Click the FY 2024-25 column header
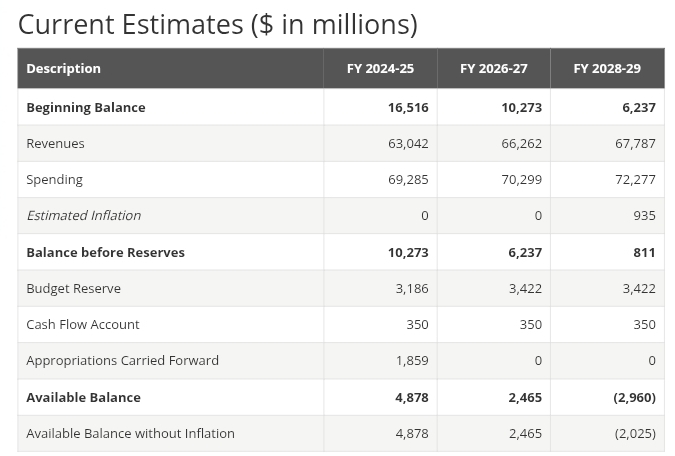The image size is (675, 456). (x=380, y=69)
